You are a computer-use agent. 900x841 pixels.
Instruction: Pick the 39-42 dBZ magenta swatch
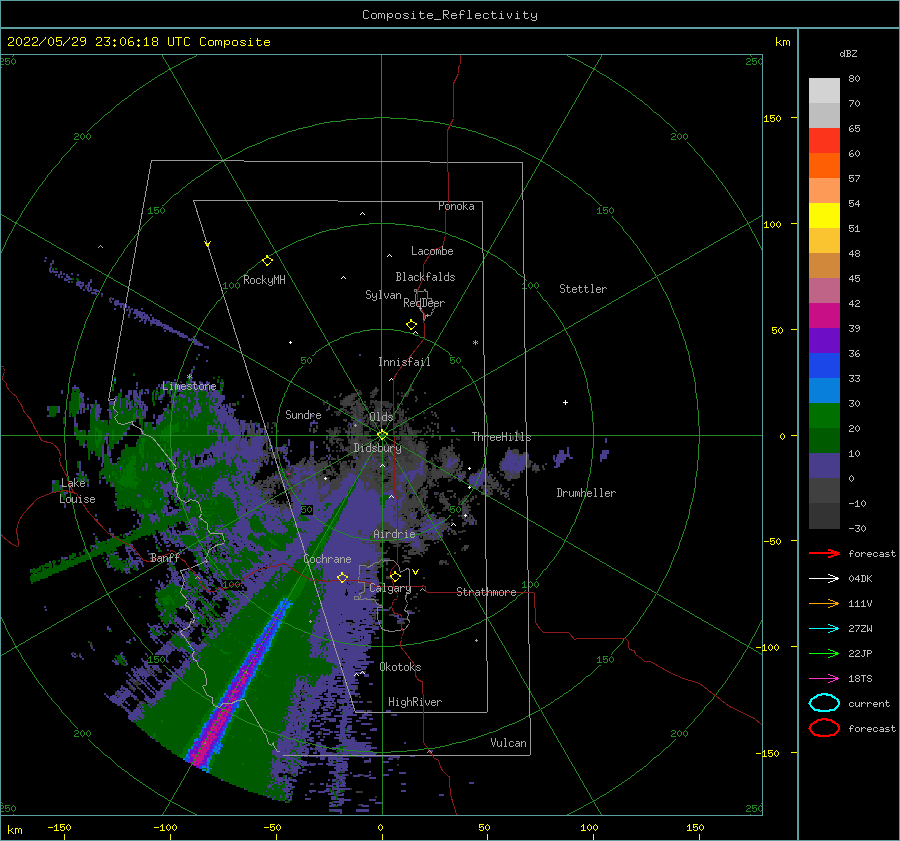[824, 315]
